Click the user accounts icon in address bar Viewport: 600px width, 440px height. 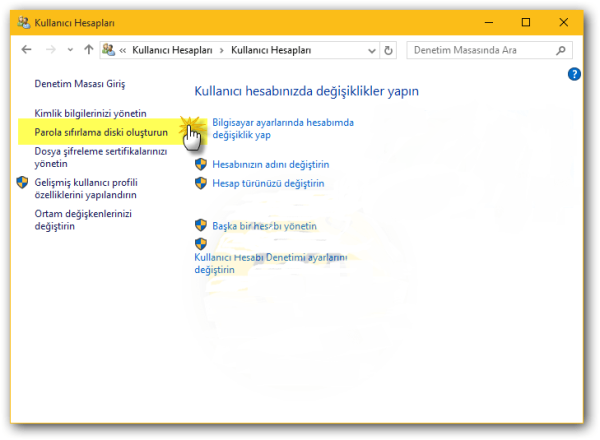109,50
